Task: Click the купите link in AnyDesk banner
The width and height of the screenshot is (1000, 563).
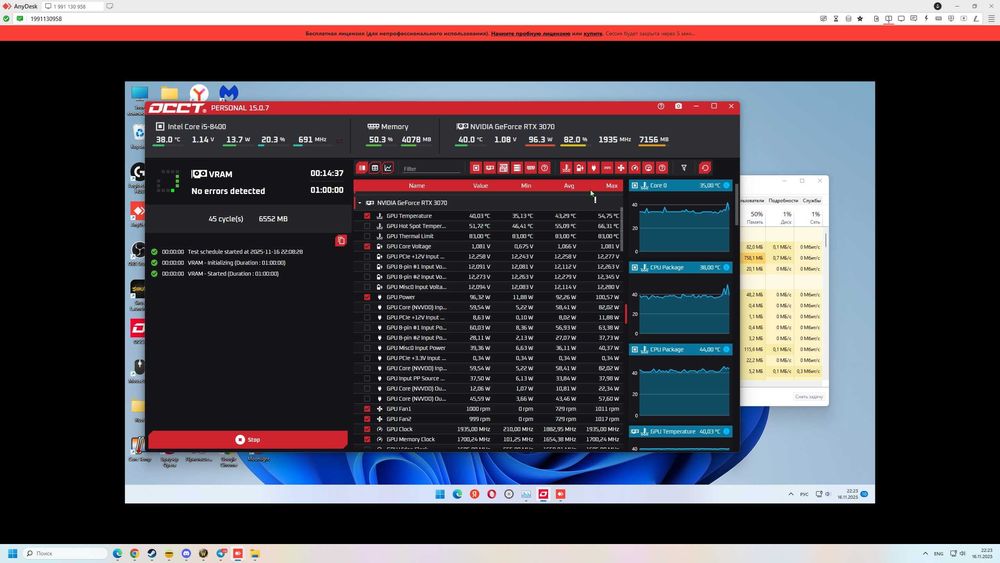Action: coord(592,33)
